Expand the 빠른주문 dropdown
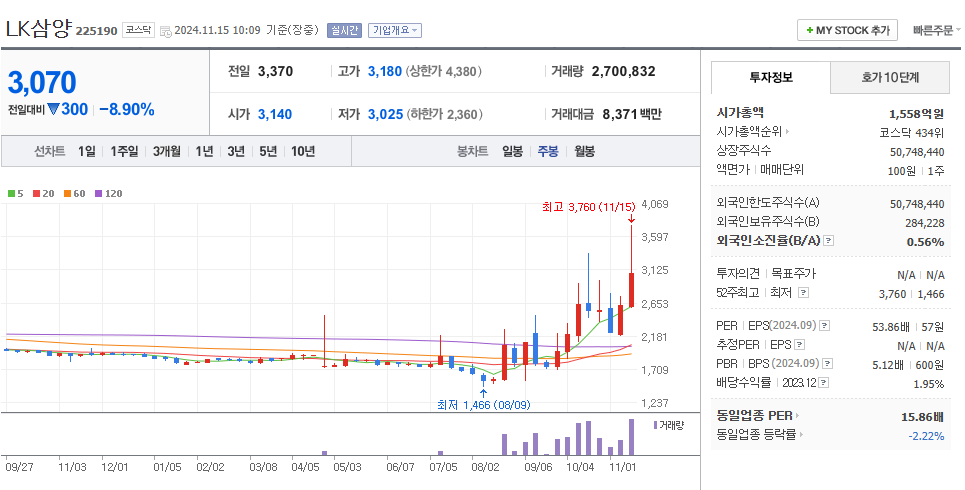 pyautogui.click(x=937, y=30)
